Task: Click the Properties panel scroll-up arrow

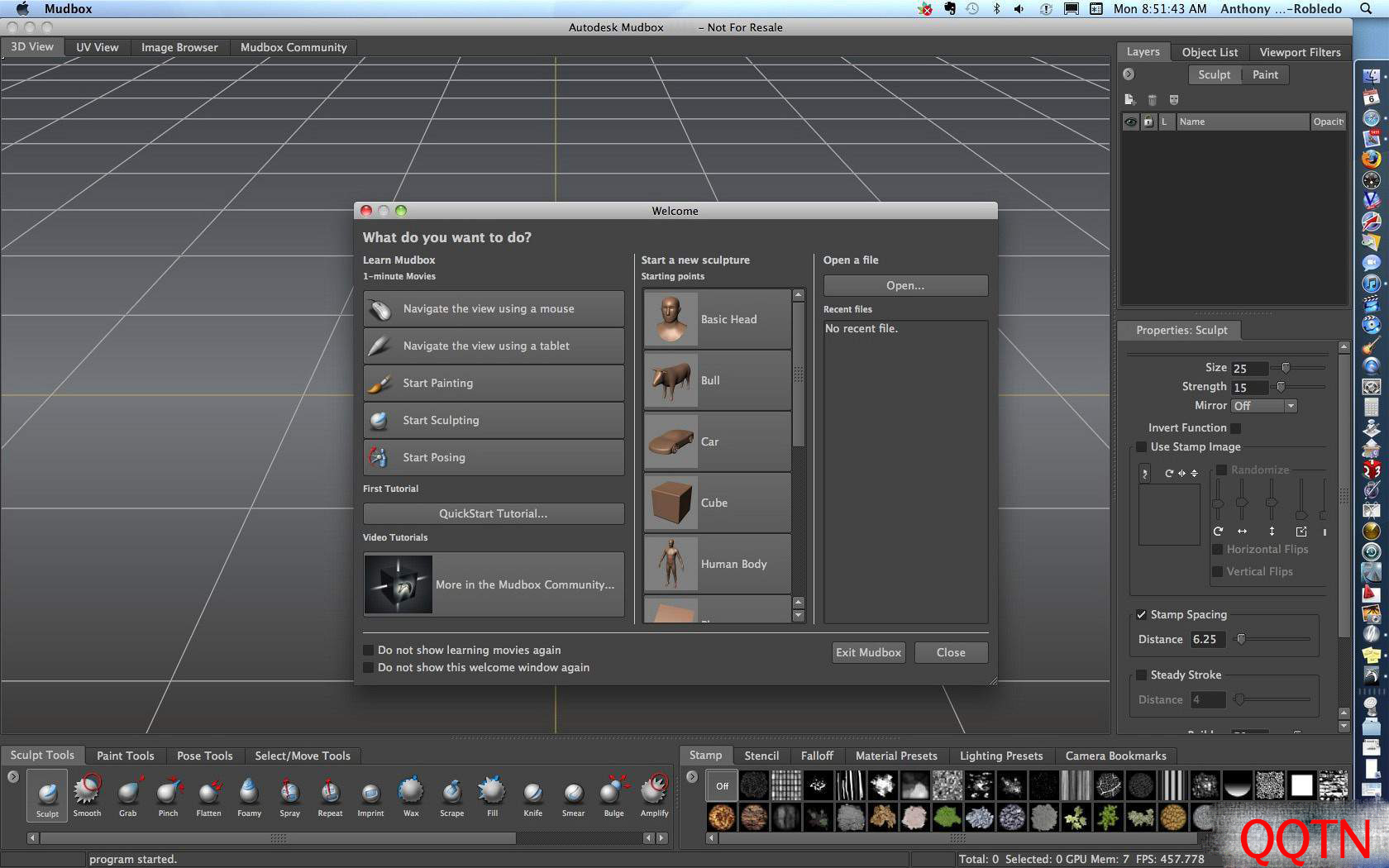Action: 1344,346
